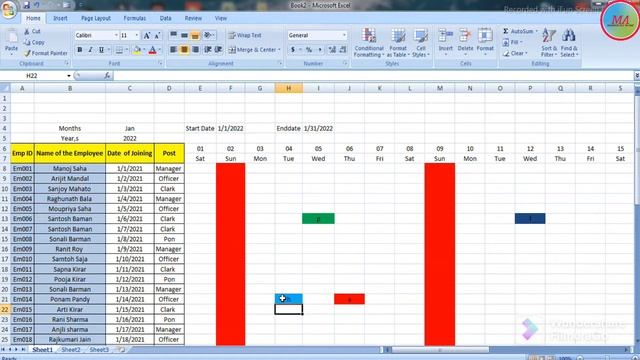
Task: Switch to the Insert tab
Action: (x=60, y=18)
